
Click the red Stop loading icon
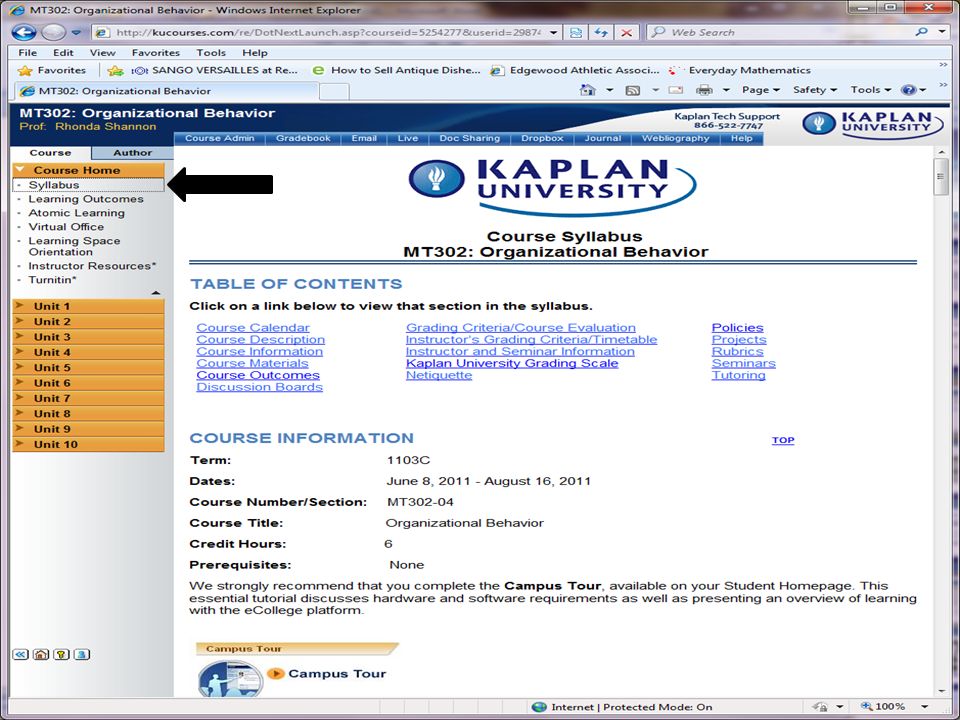[x=626, y=32]
